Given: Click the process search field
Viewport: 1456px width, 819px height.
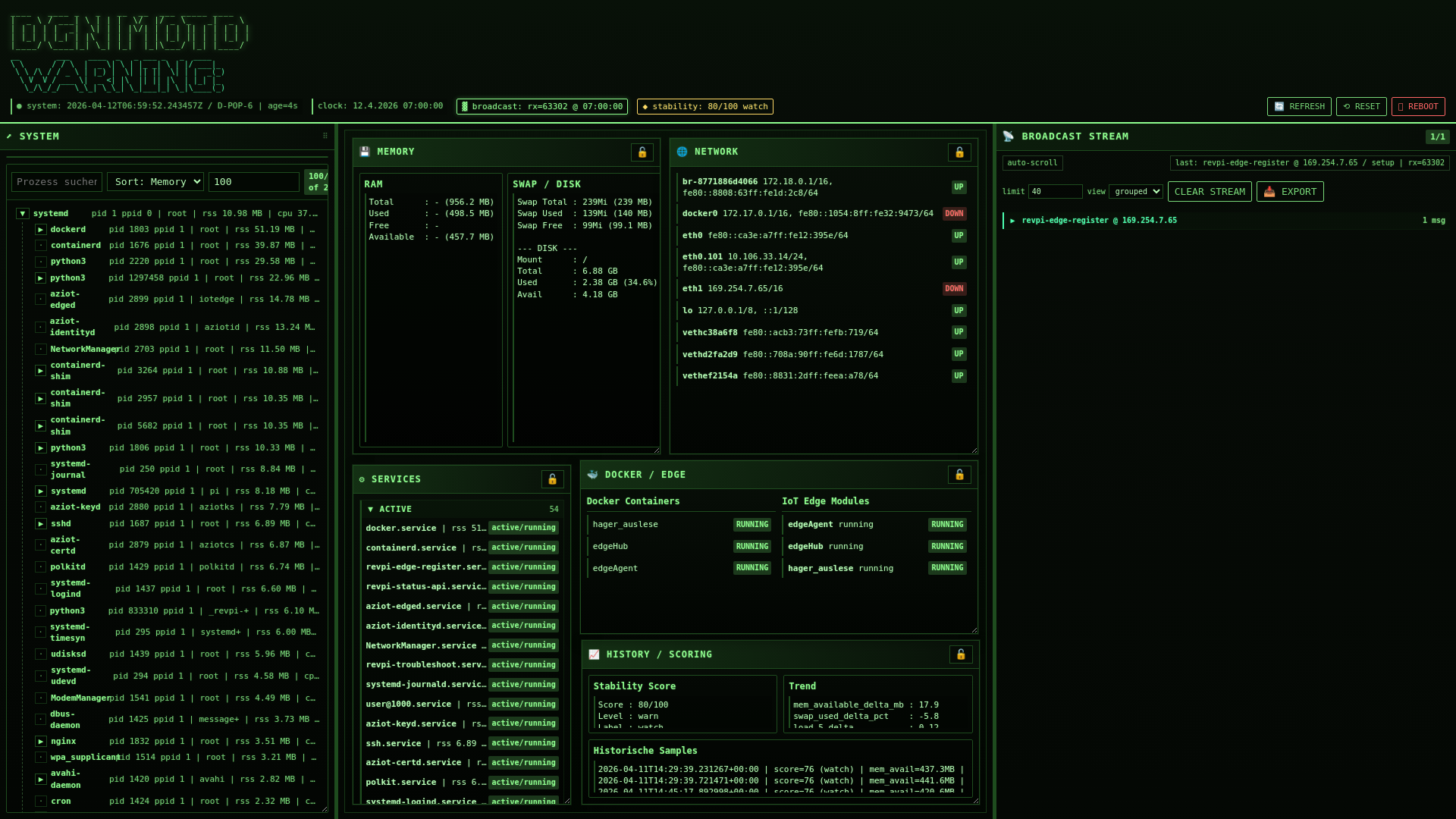Looking at the screenshot, I should 57,182.
